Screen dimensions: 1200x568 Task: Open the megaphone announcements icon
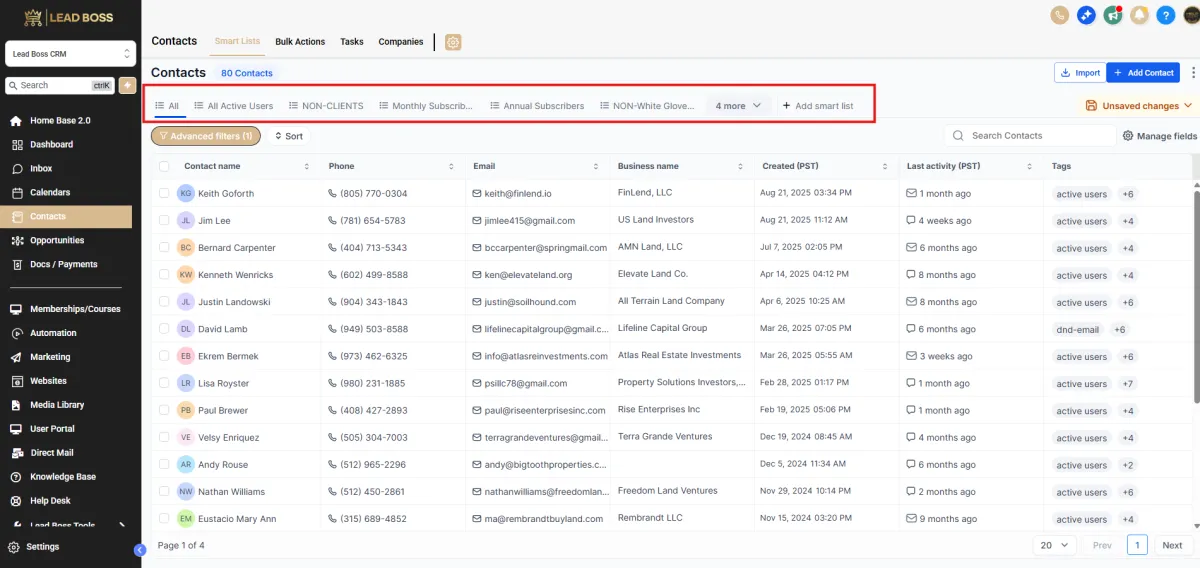point(1113,15)
